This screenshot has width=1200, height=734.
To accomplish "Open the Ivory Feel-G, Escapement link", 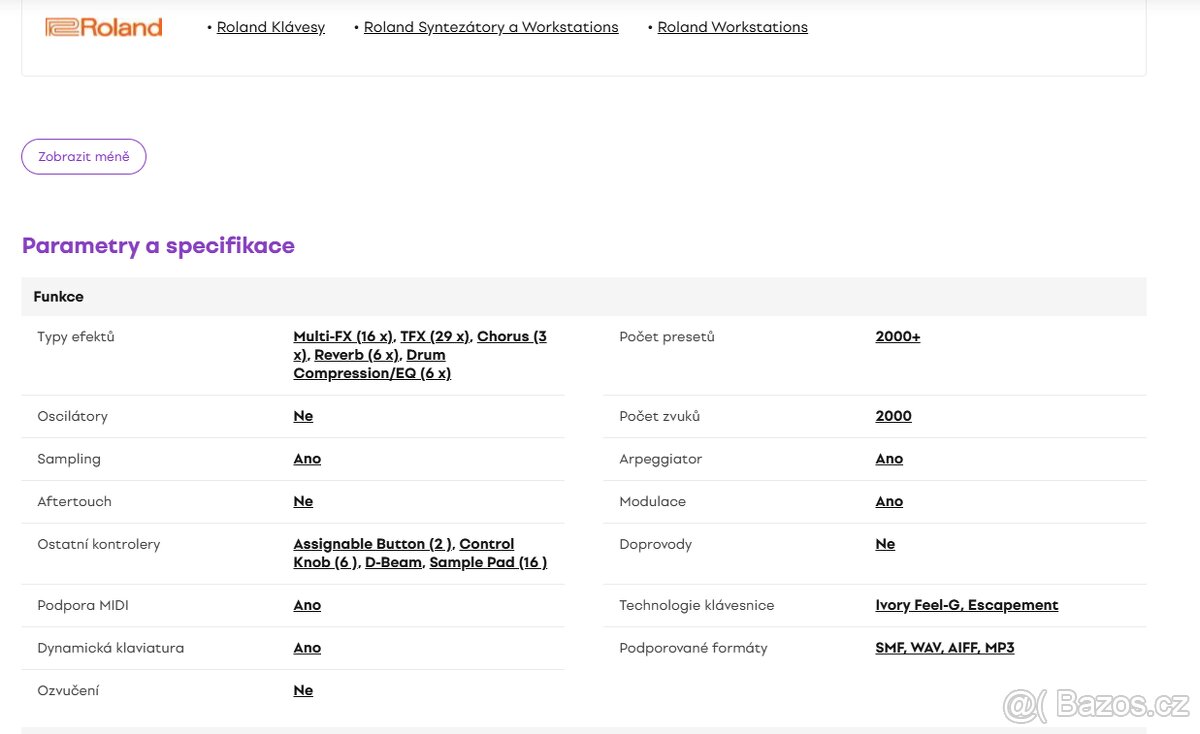I will click(x=966, y=605).
